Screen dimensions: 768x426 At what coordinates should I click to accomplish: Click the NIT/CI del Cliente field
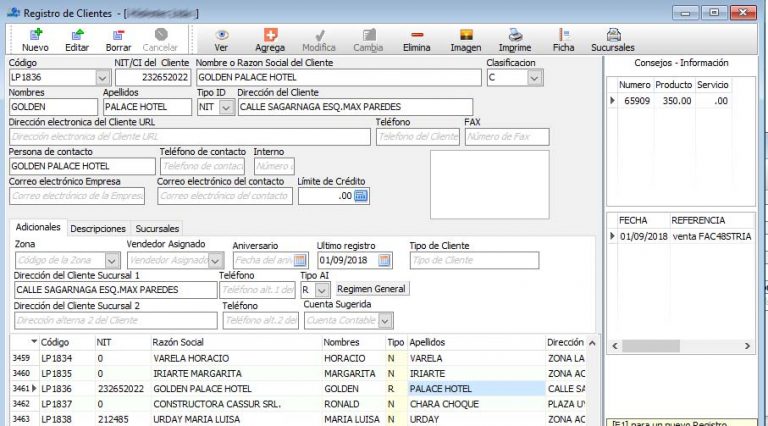pos(153,77)
